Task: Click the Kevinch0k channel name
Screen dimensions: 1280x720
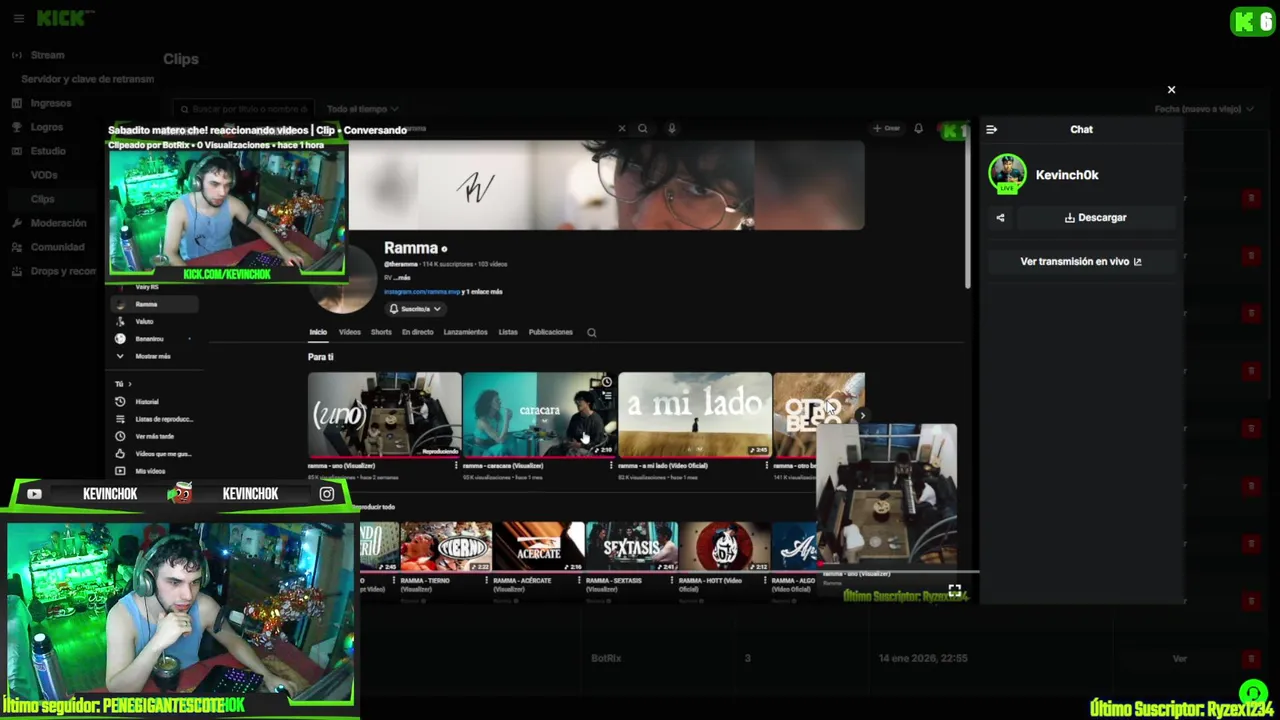Action: [1067, 175]
